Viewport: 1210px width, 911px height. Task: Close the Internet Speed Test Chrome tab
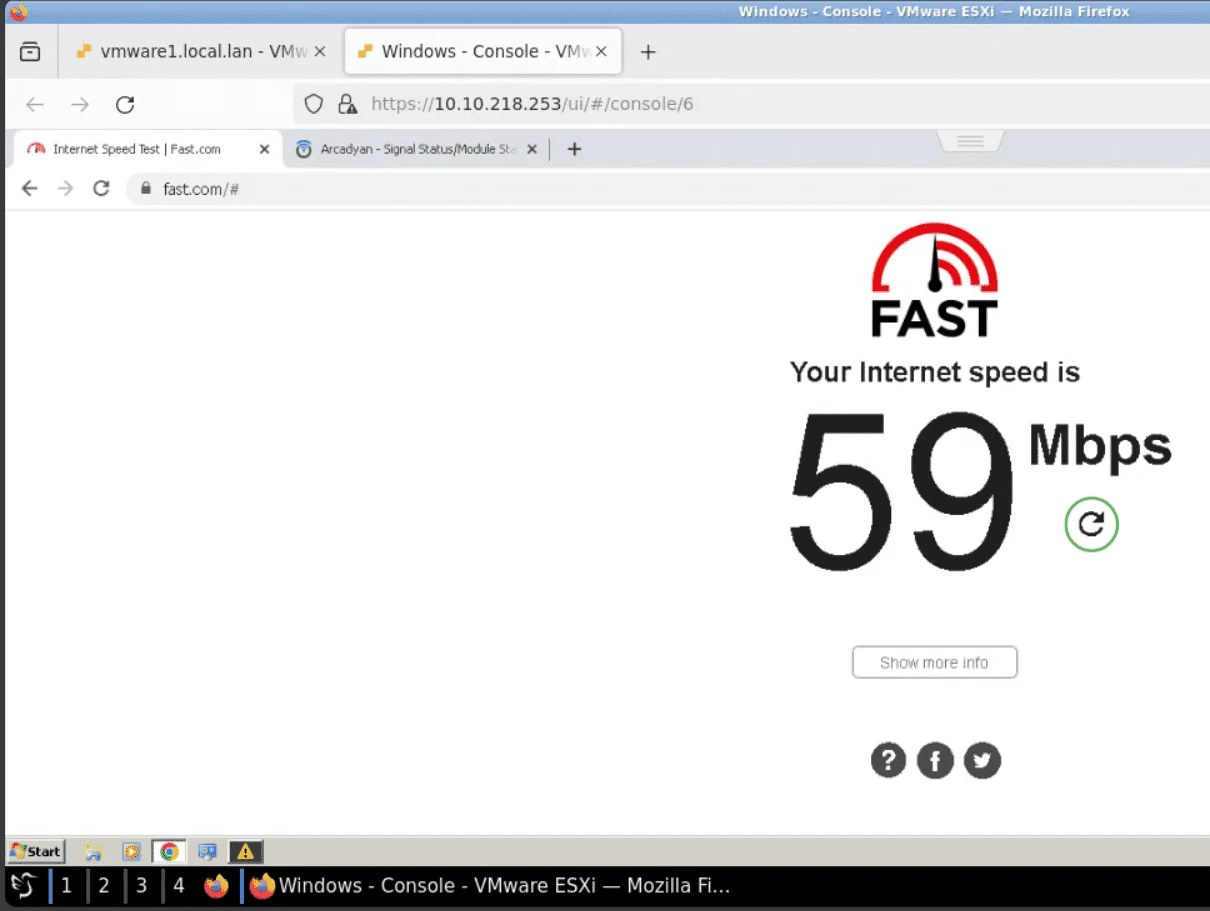[x=264, y=149]
